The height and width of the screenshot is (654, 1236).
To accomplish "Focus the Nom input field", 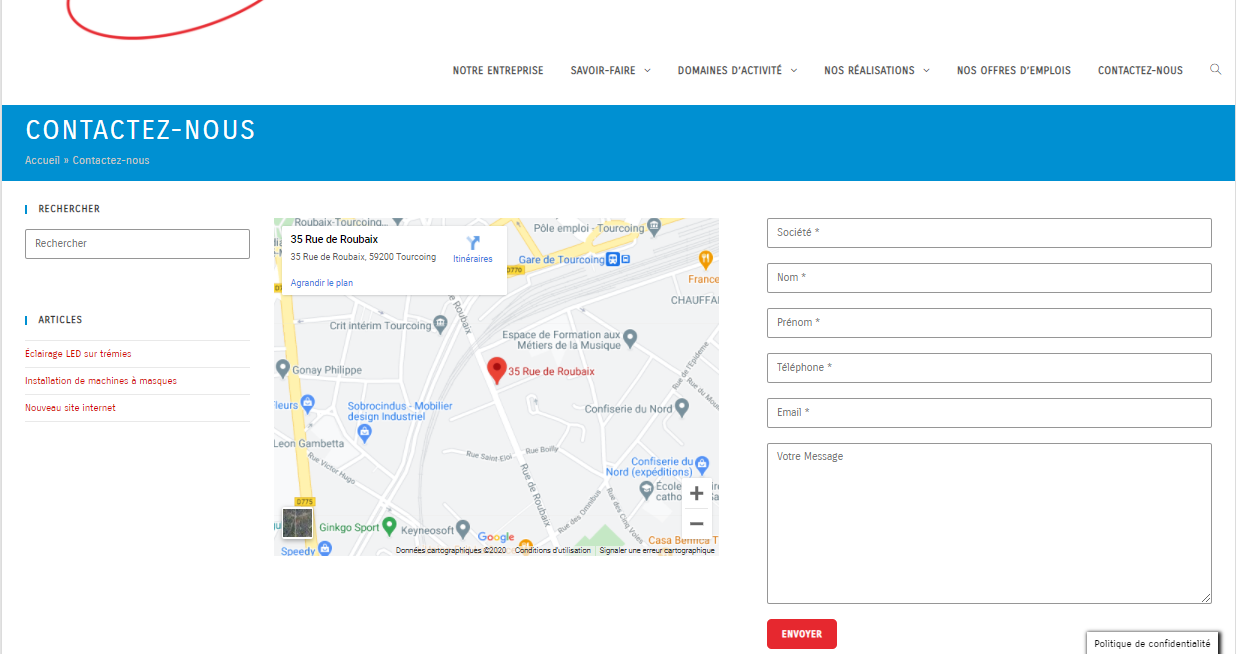I will [989, 278].
